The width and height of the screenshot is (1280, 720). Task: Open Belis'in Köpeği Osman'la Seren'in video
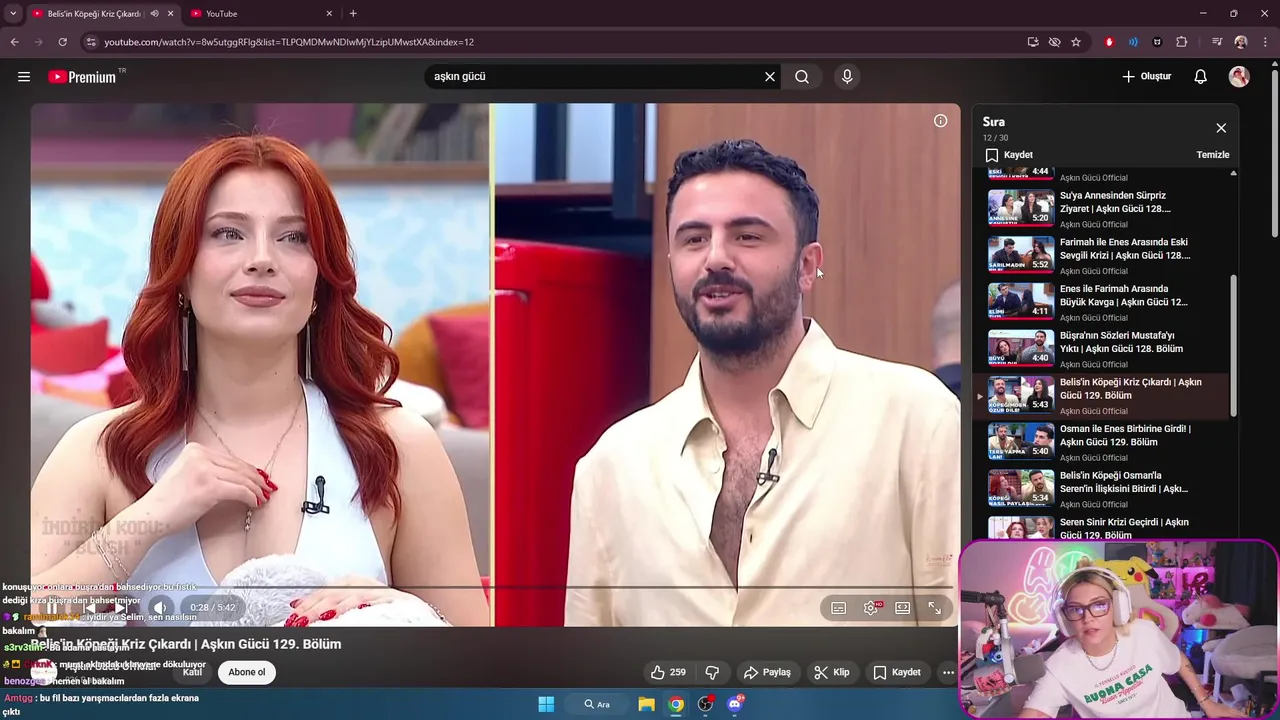pos(1108,489)
